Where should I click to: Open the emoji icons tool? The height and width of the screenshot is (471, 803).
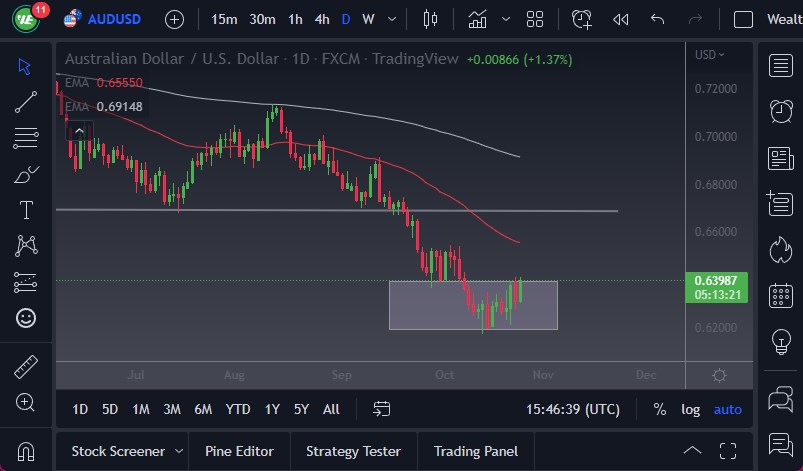coord(26,318)
